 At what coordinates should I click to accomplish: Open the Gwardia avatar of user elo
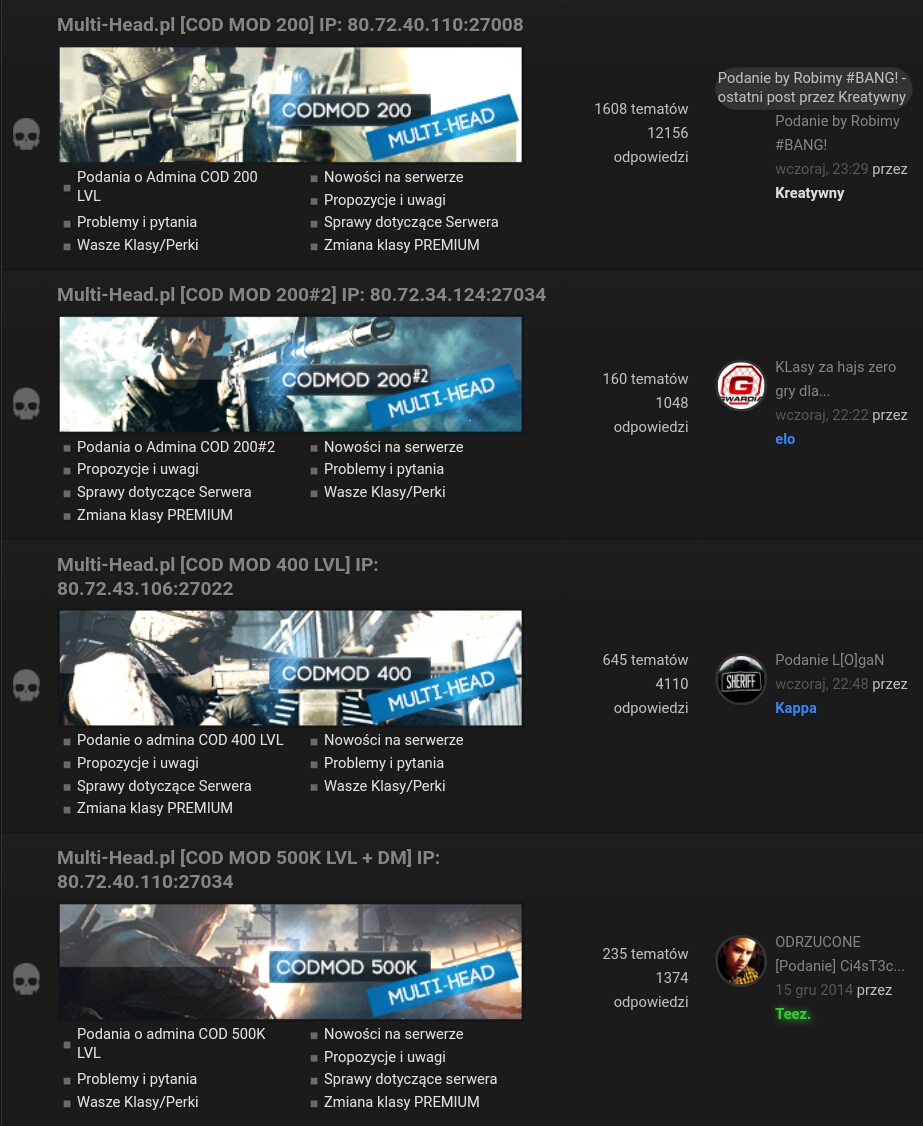[741, 386]
